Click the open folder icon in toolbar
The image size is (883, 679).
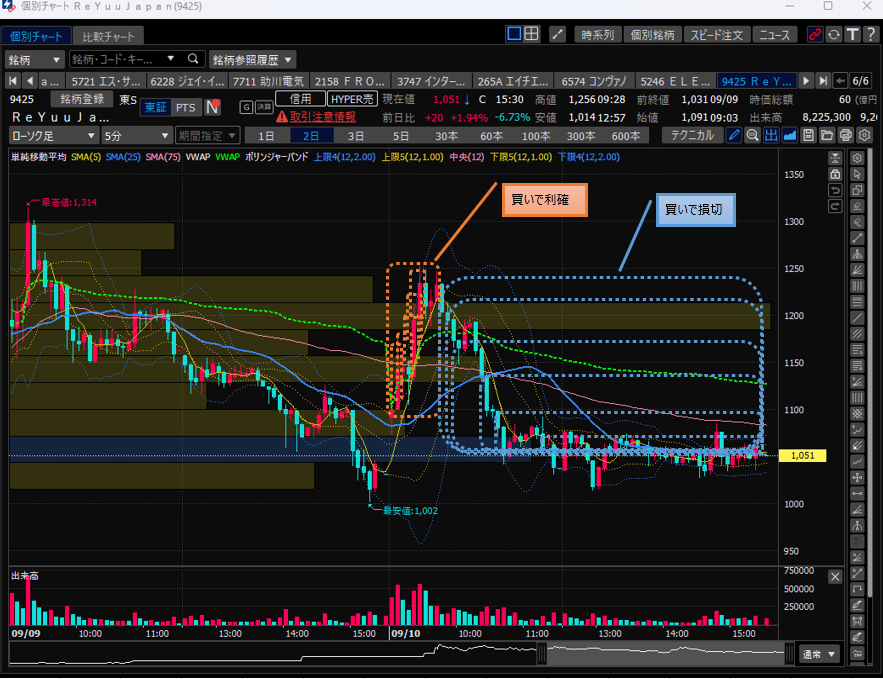click(x=827, y=135)
